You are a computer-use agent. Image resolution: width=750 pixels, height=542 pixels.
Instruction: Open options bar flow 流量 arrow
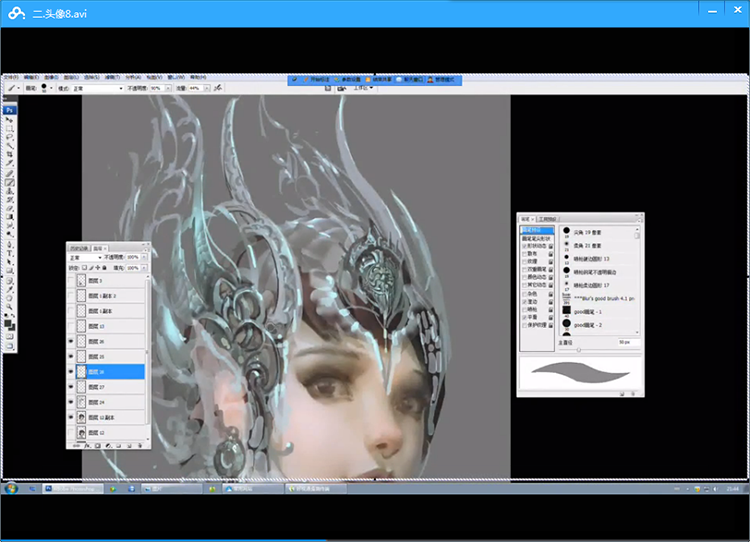[207, 88]
